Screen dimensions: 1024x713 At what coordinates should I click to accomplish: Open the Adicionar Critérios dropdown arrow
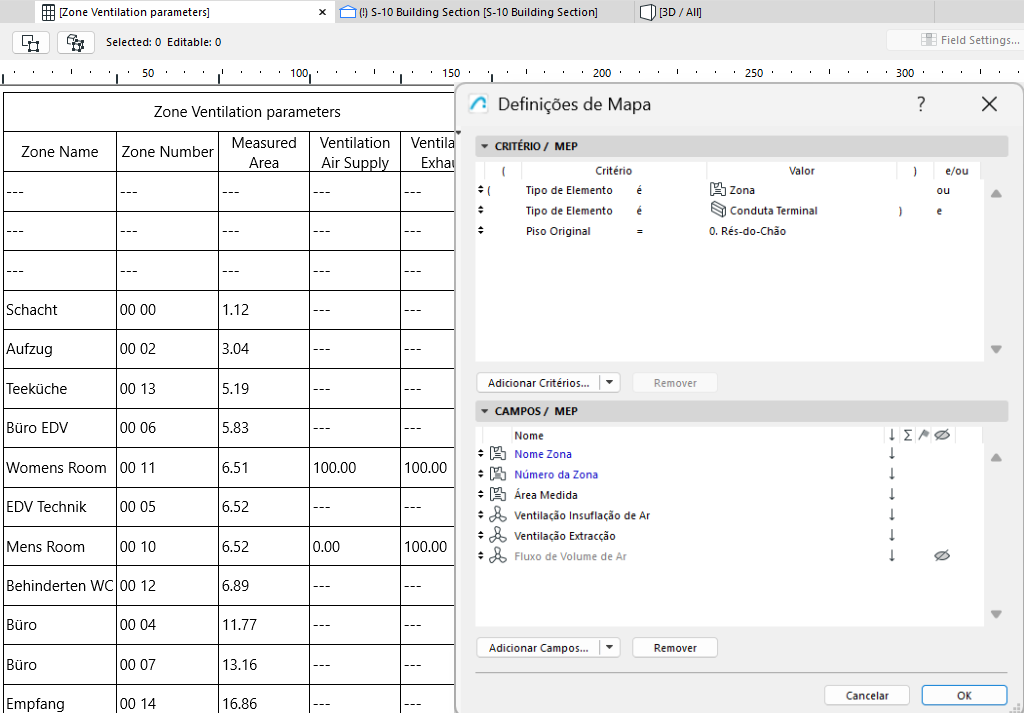[x=610, y=382]
